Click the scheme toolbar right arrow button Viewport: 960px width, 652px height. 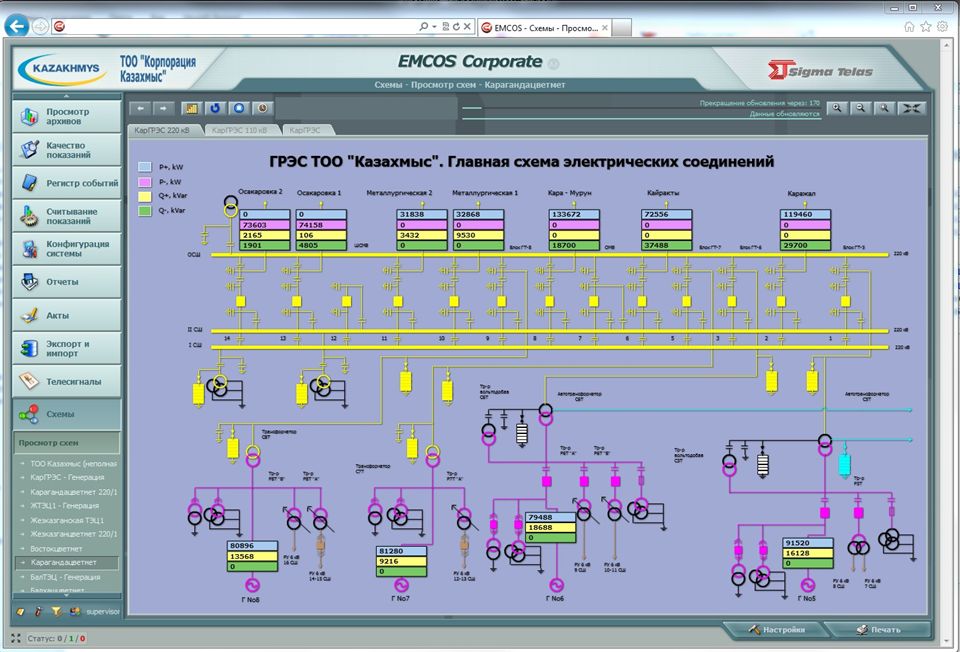(163, 108)
